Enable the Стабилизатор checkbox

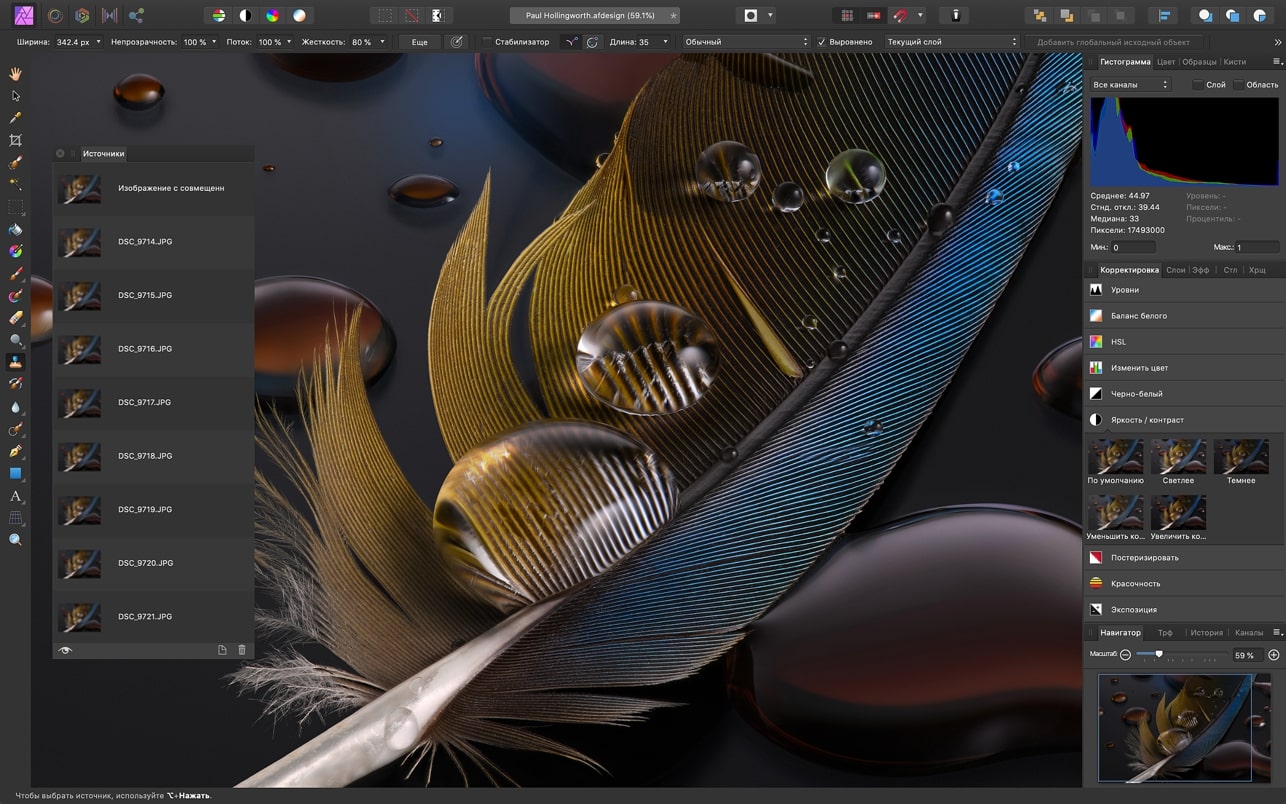pyautogui.click(x=487, y=42)
